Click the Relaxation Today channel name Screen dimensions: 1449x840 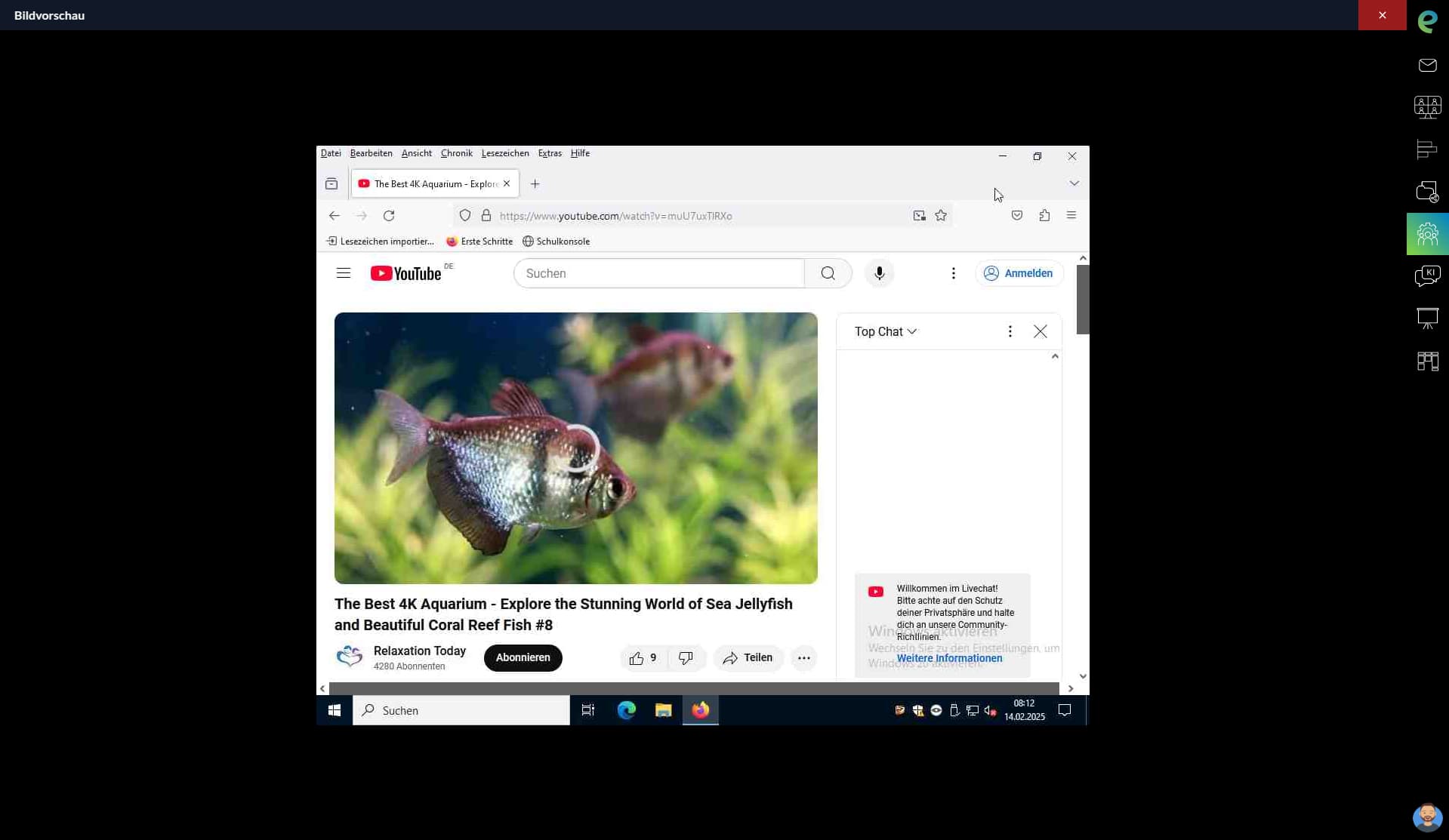[x=420, y=651]
